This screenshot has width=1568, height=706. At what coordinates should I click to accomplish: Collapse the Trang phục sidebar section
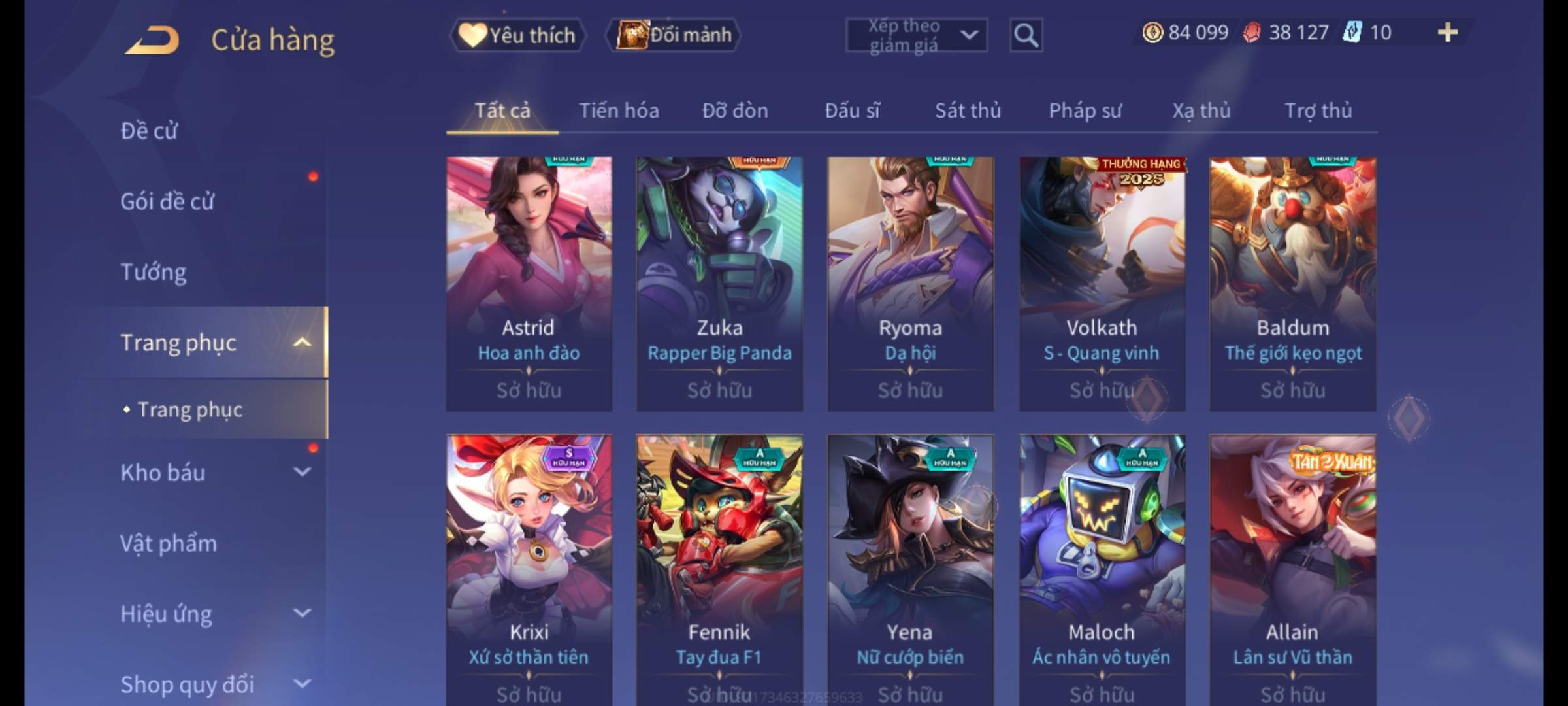click(302, 343)
